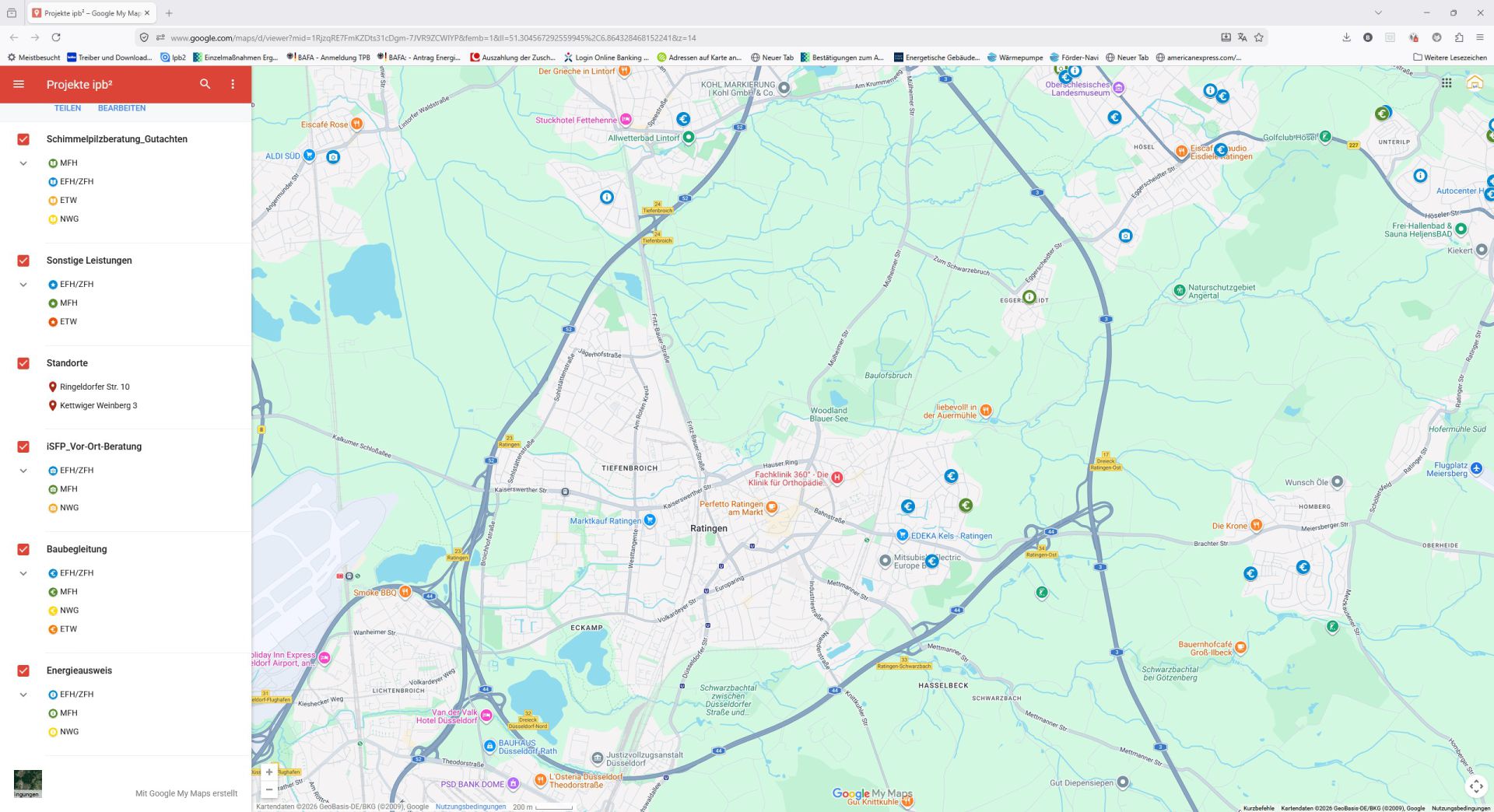Uncheck the Schimmelpilzberatung_Gutachten layer

click(x=23, y=139)
